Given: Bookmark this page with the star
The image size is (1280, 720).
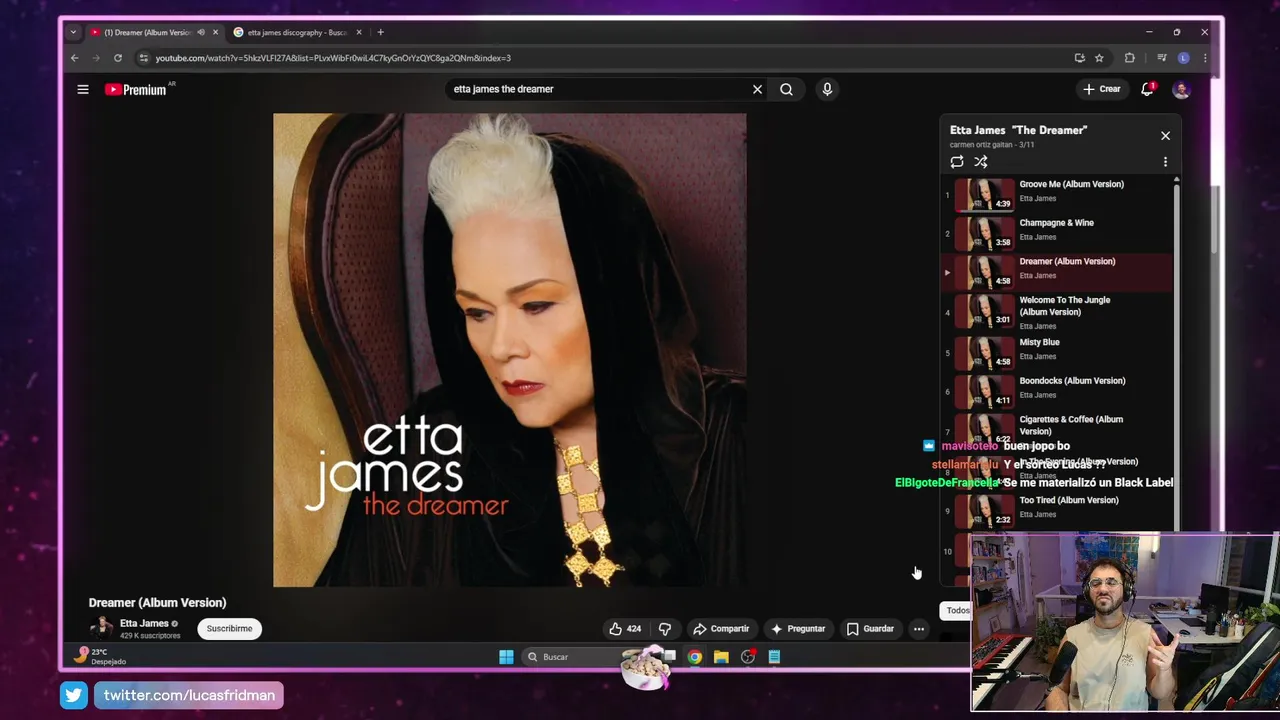Looking at the screenshot, I should coord(1099,58).
